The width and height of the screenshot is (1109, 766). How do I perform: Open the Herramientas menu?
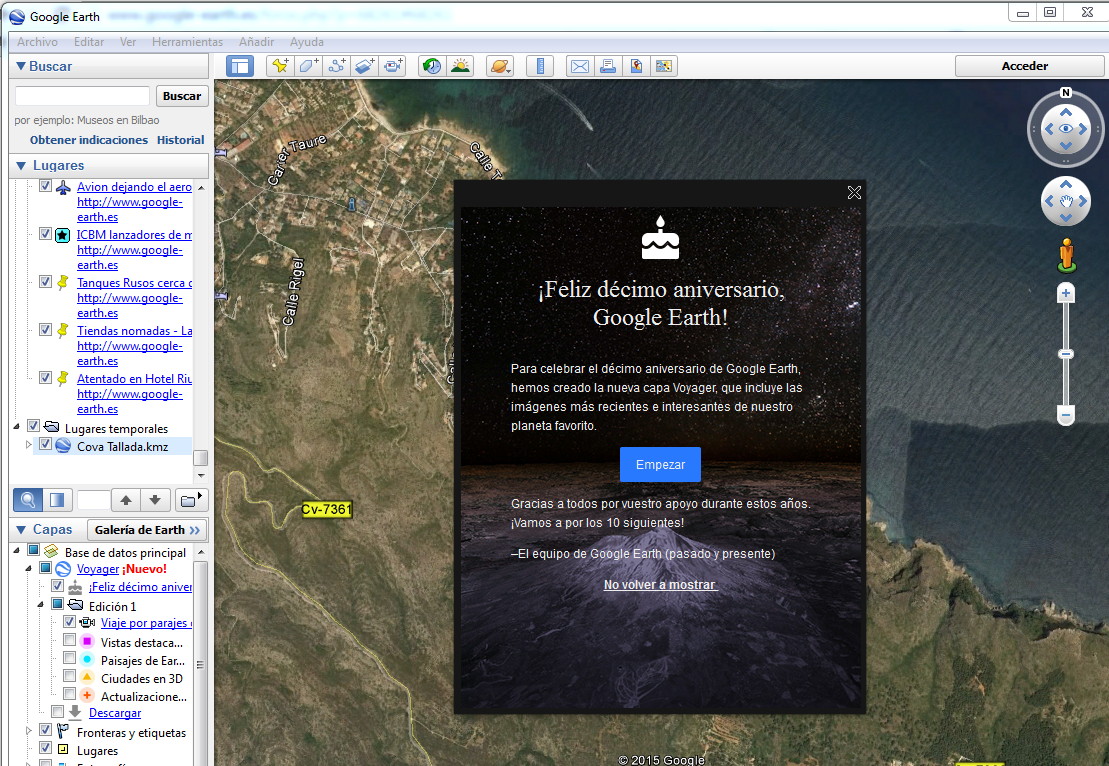pyautogui.click(x=187, y=42)
